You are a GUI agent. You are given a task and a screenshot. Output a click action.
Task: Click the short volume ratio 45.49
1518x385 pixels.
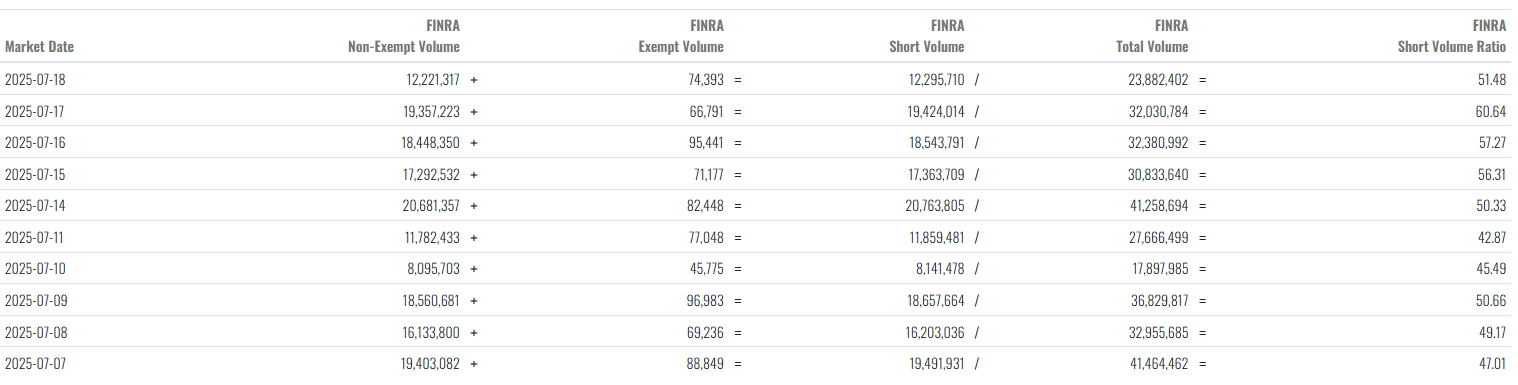1492,269
